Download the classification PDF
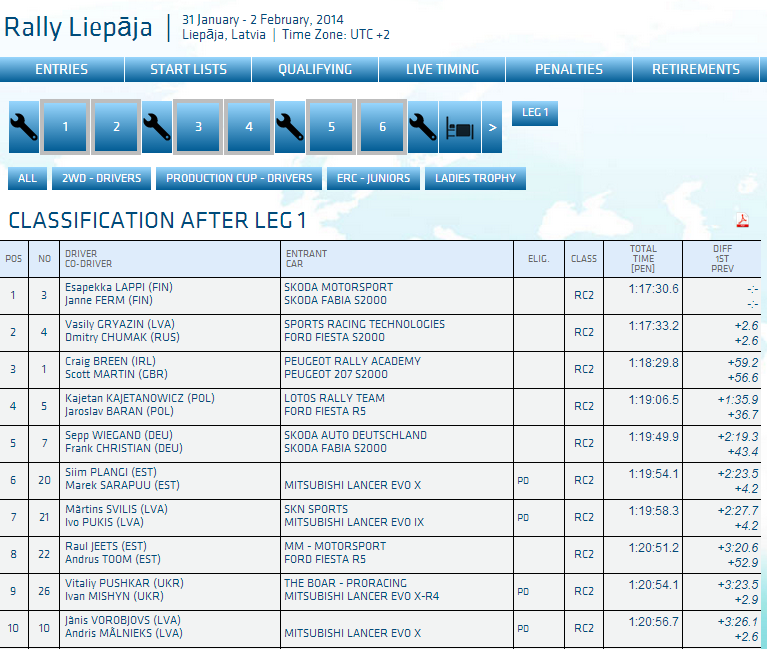 tap(743, 221)
